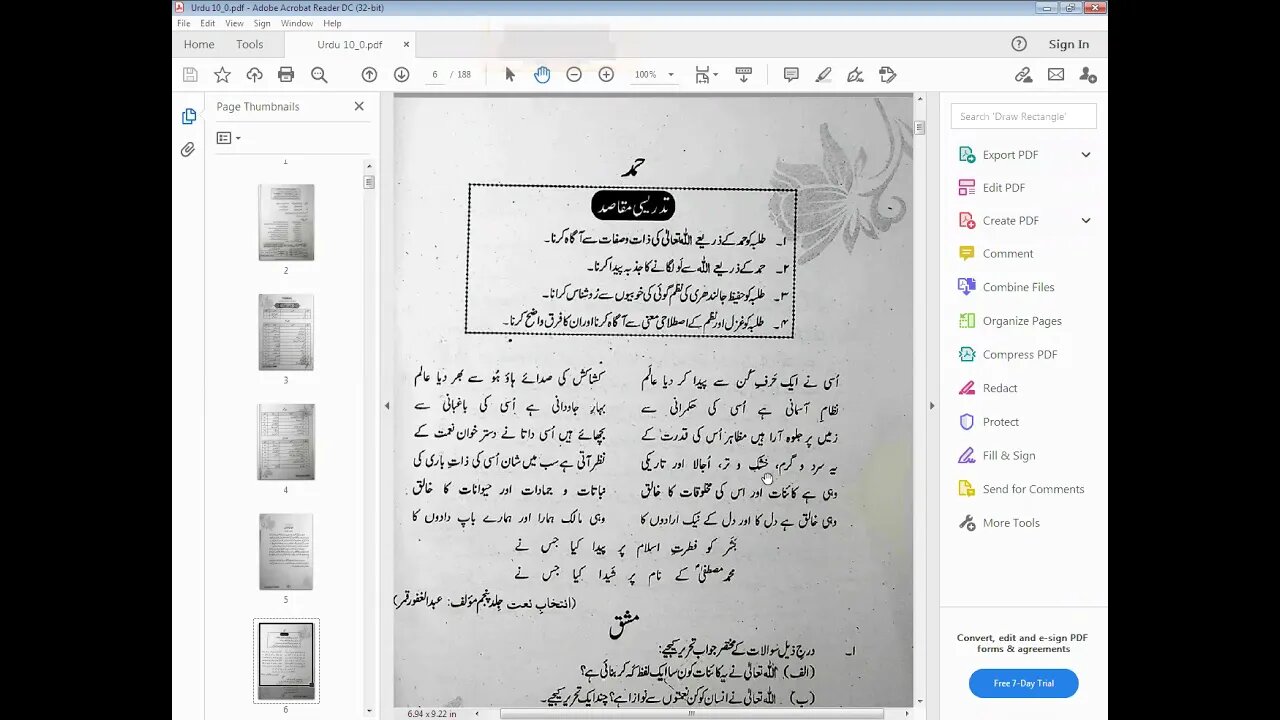This screenshot has height=720, width=1280.
Task: Collapse the left navigation pane arrow
Action: pyautogui.click(x=387, y=406)
